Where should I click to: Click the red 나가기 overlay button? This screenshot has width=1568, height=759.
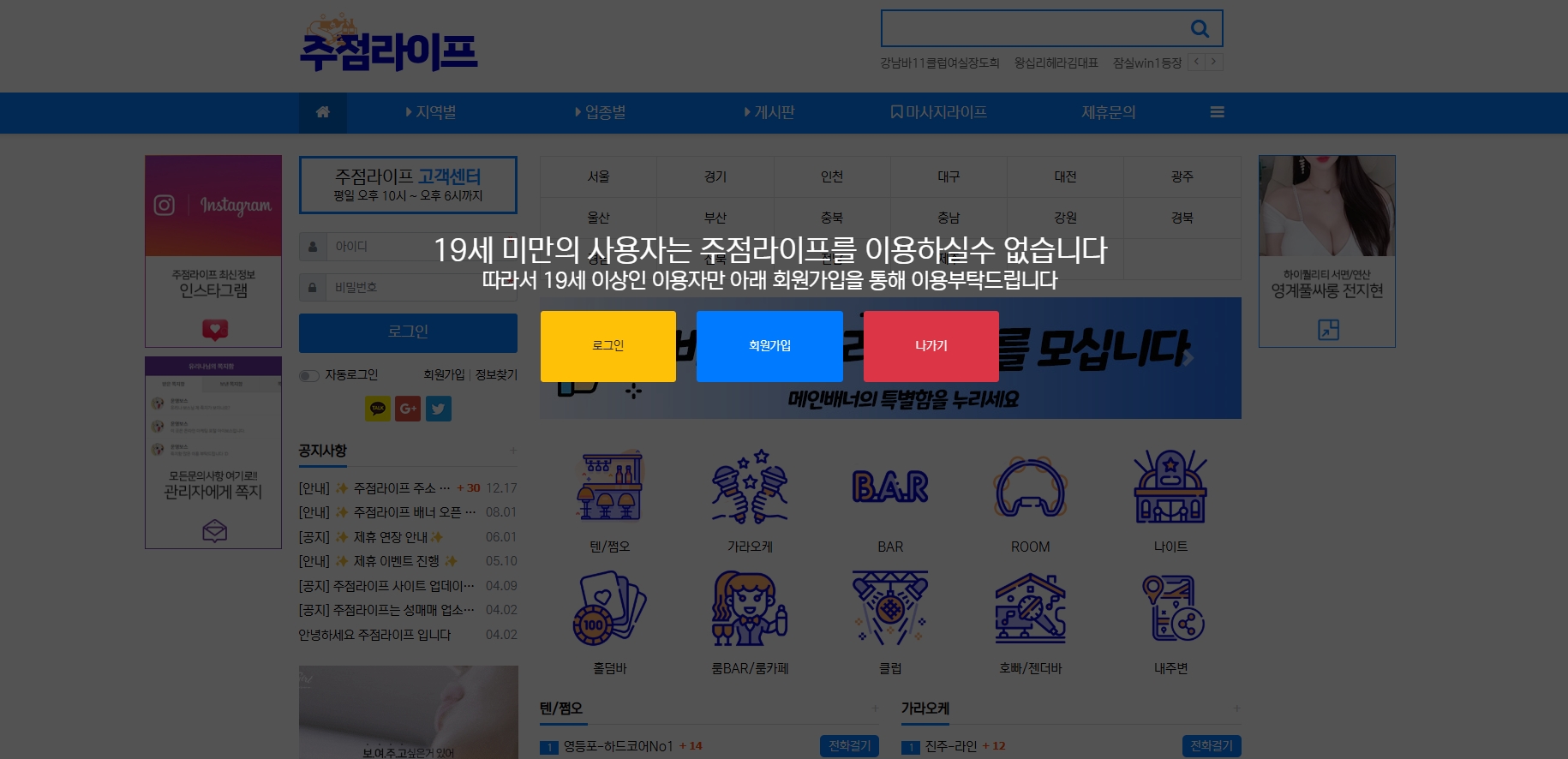(x=931, y=346)
